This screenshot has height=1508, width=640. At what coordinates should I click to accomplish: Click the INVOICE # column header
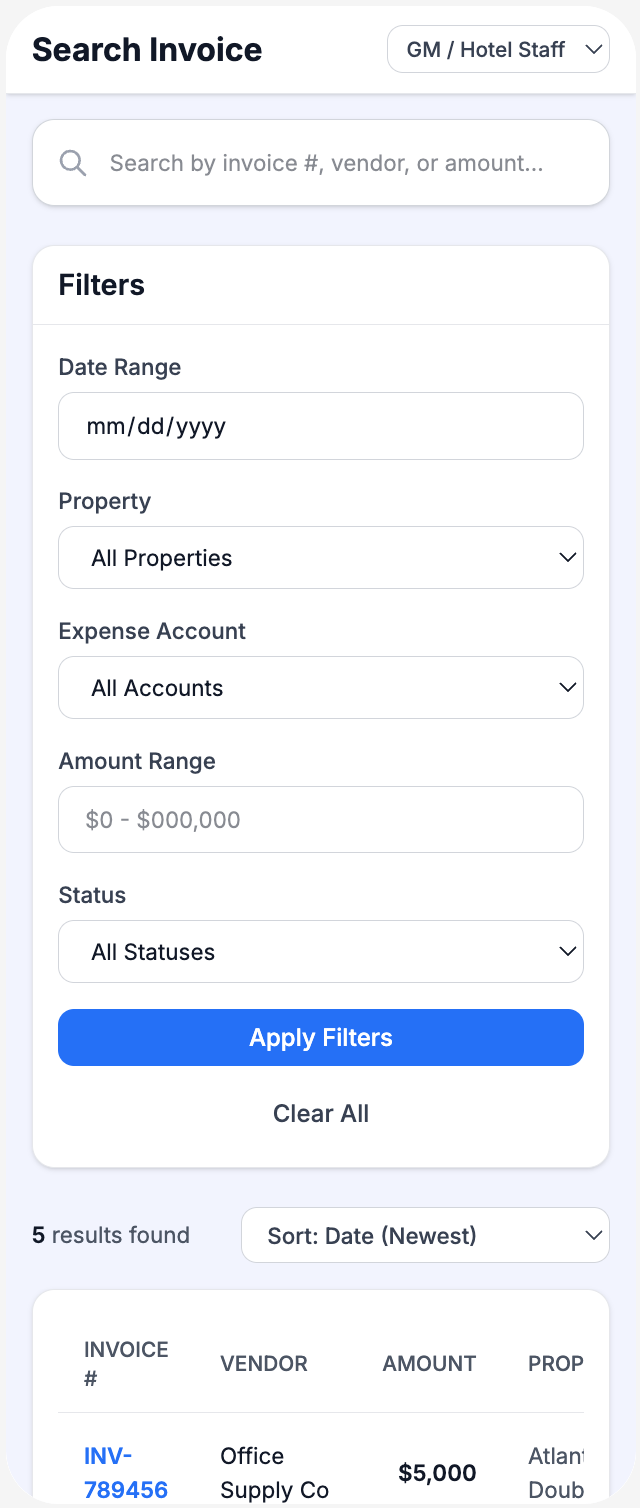click(126, 1363)
